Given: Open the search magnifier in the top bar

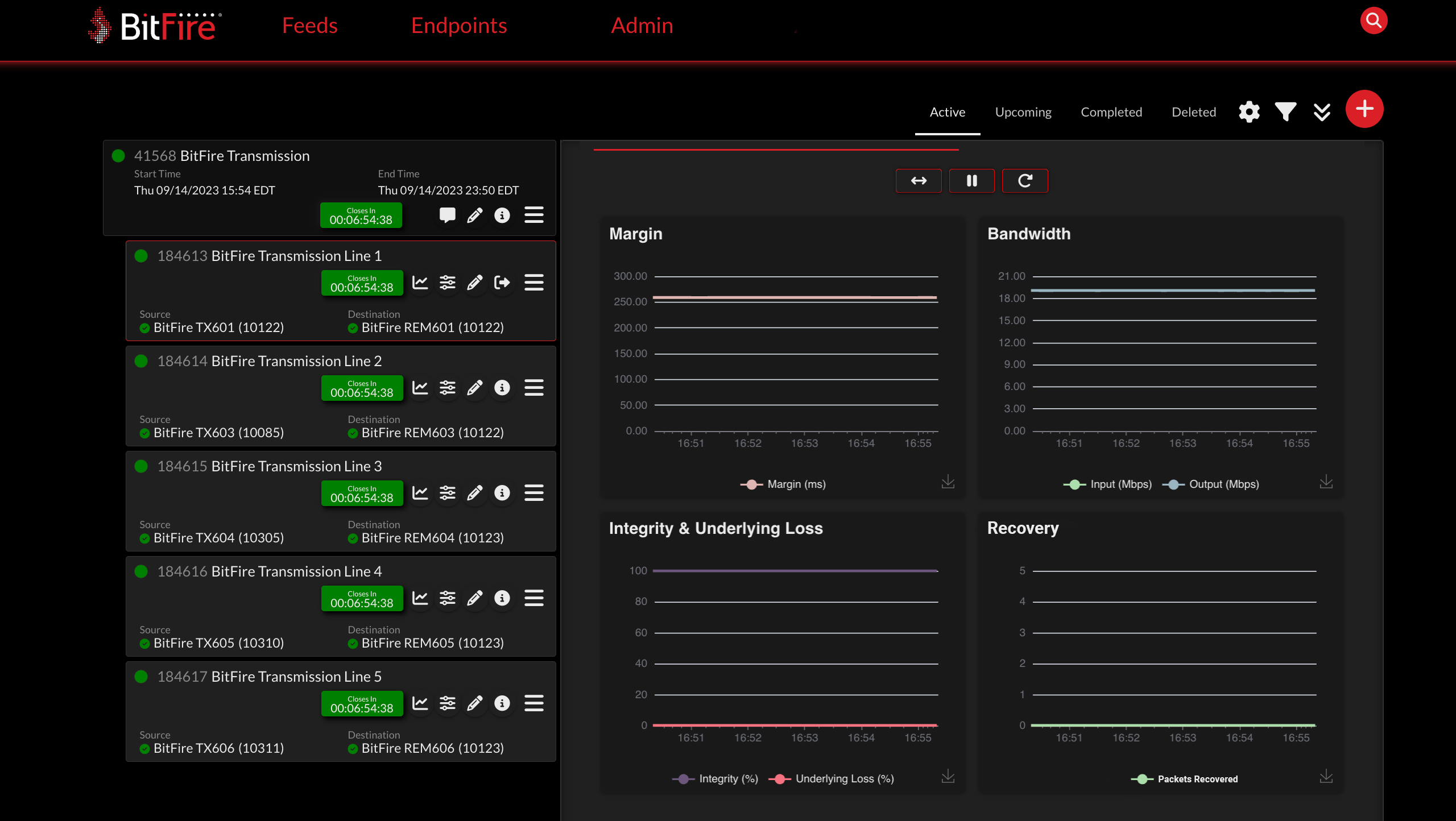Looking at the screenshot, I should [1374, 20].
